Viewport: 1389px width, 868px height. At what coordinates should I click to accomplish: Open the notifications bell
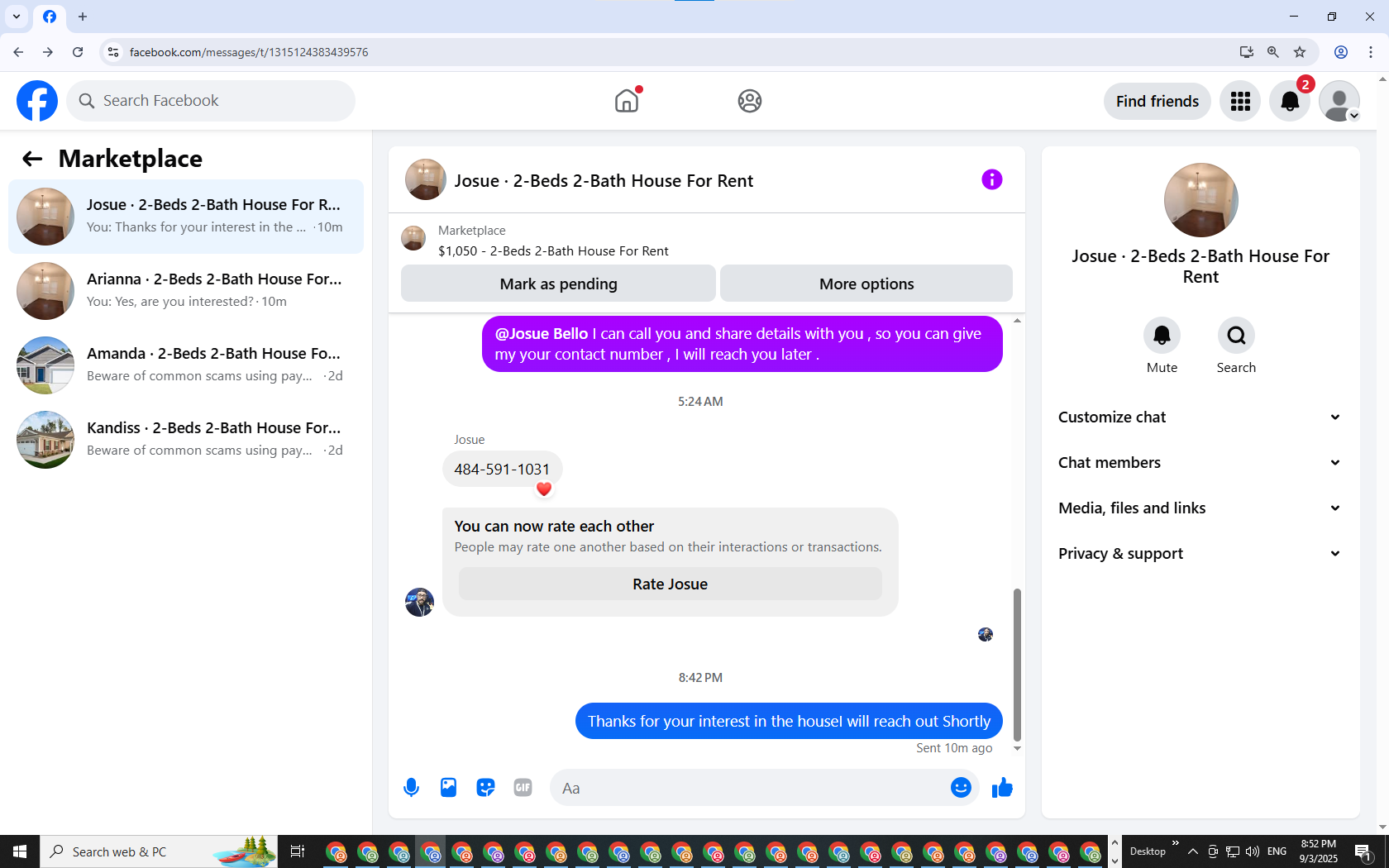pos(1290,101)
